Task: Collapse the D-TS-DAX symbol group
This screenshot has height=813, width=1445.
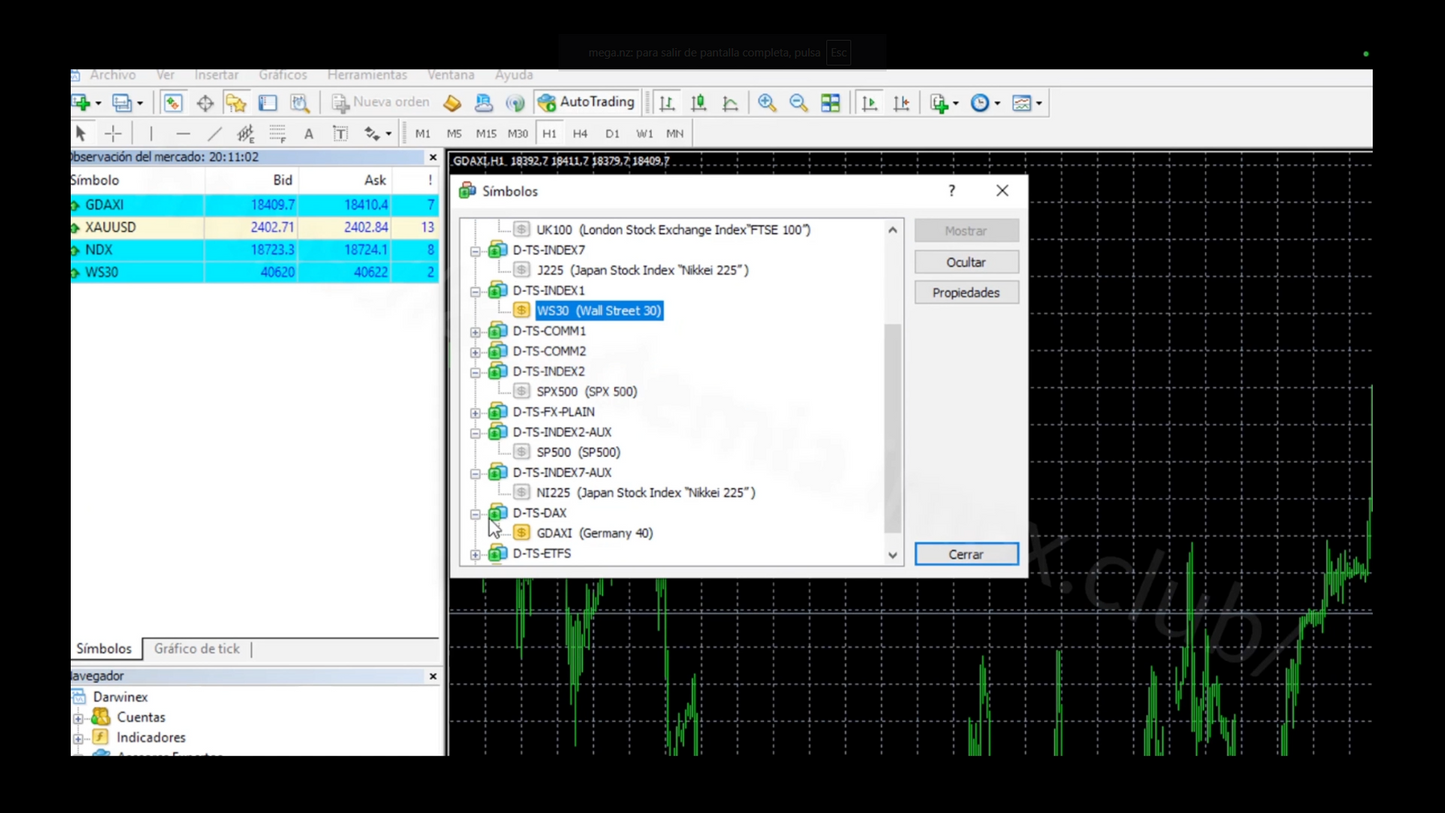Action: point(476,513)
